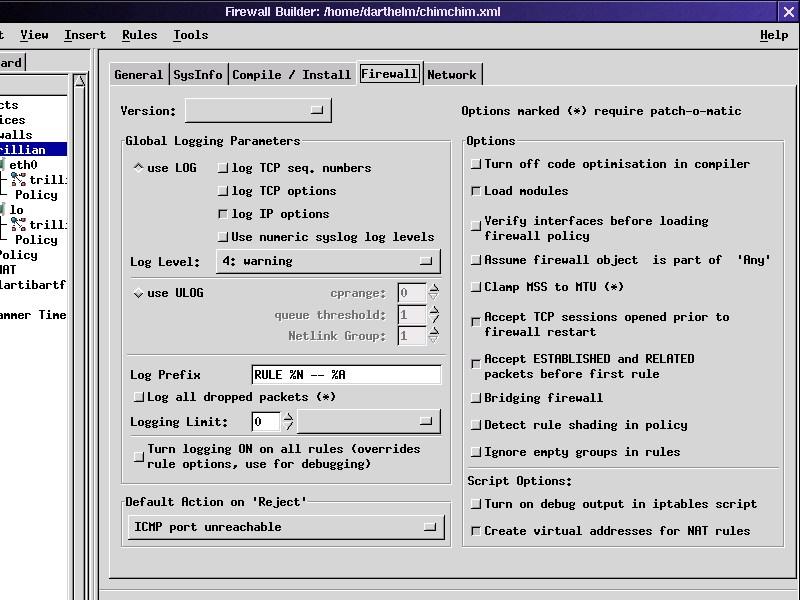Screen dimensions: 800x600
Task: Select the eth0 Policy tree item
Action: coord(36,195)
